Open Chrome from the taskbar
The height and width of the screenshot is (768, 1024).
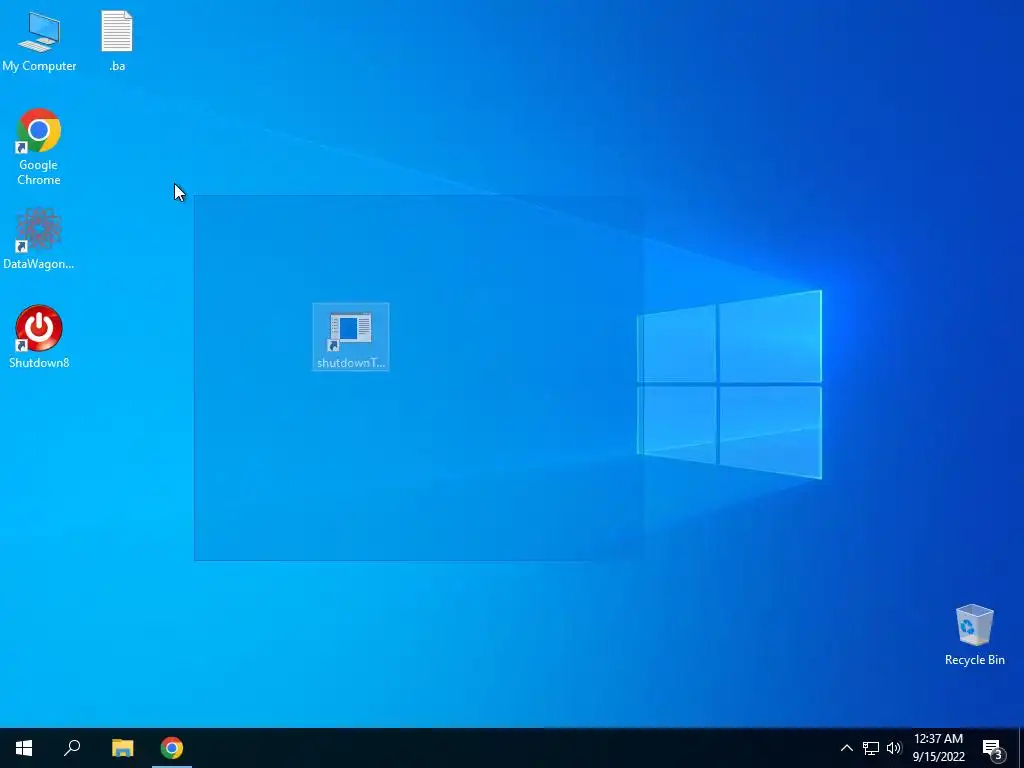(x=172, y=748)
